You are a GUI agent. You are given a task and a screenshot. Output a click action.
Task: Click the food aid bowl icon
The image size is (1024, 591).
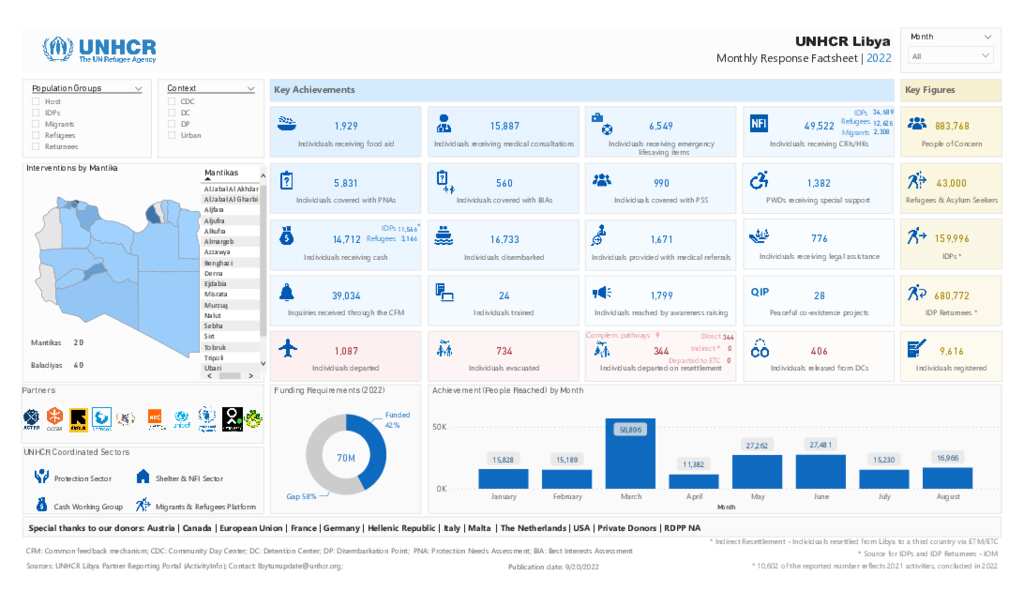pyautogui.click(x=287, y=124)
